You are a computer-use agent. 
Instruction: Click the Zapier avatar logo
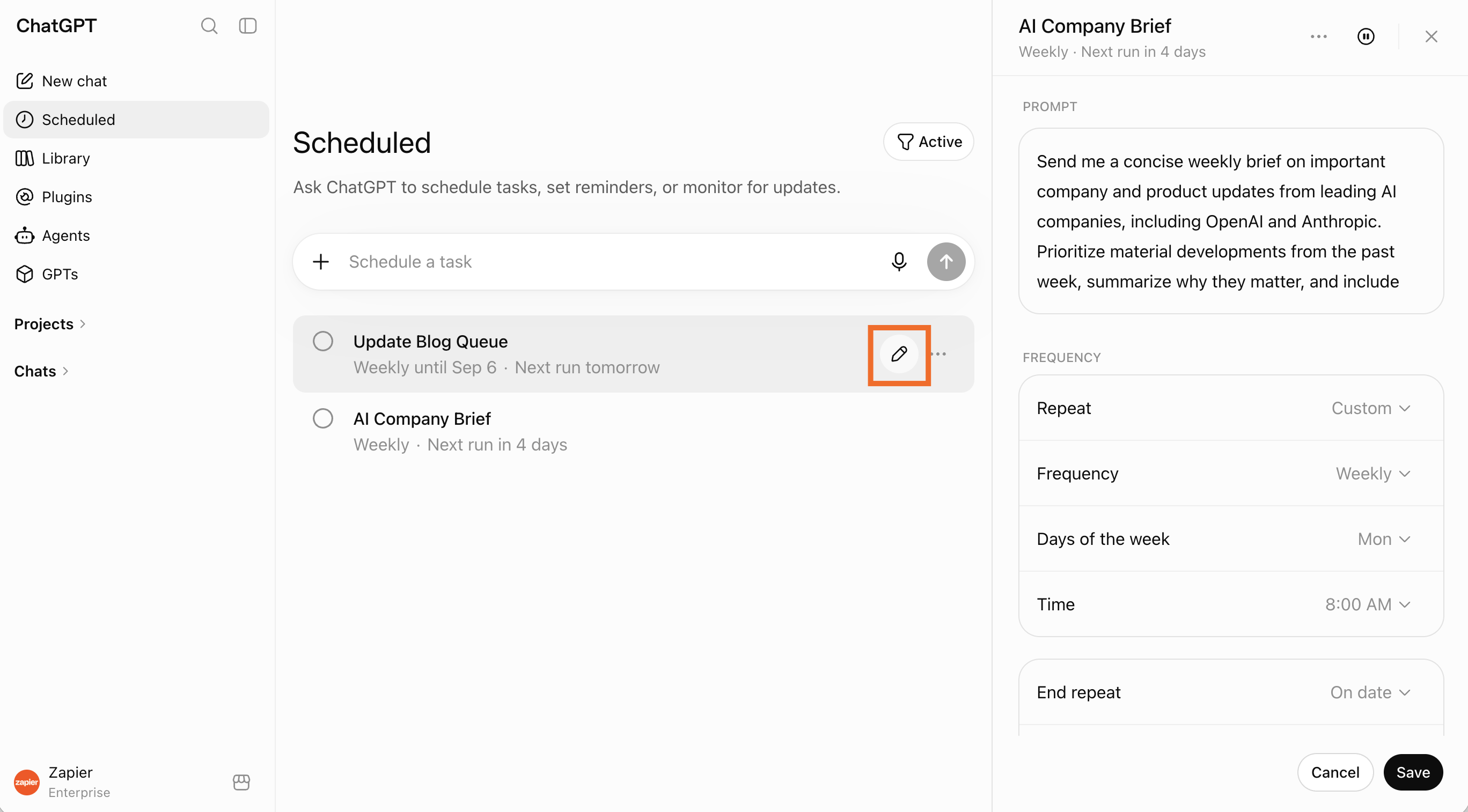click(x=27, y=782)
